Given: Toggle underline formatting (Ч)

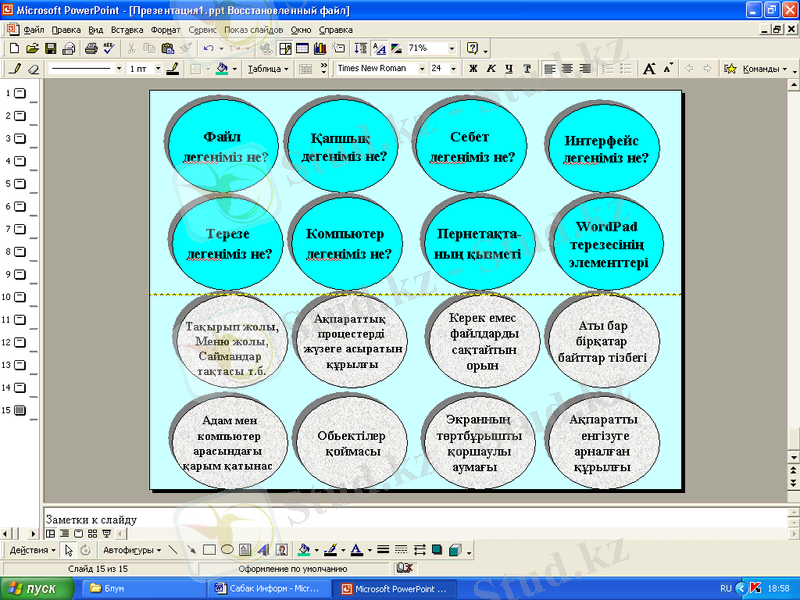Looking at the screenshot, I should [509, 69].
